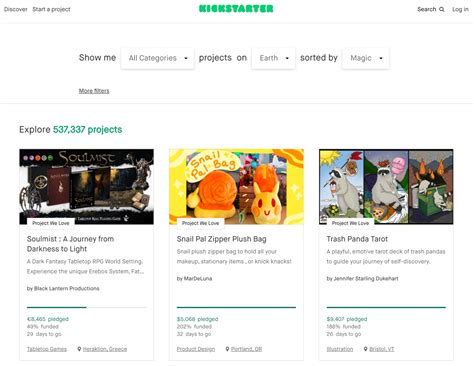
Task: Click '29 days to go' text
Action: (x=44, y=334)
